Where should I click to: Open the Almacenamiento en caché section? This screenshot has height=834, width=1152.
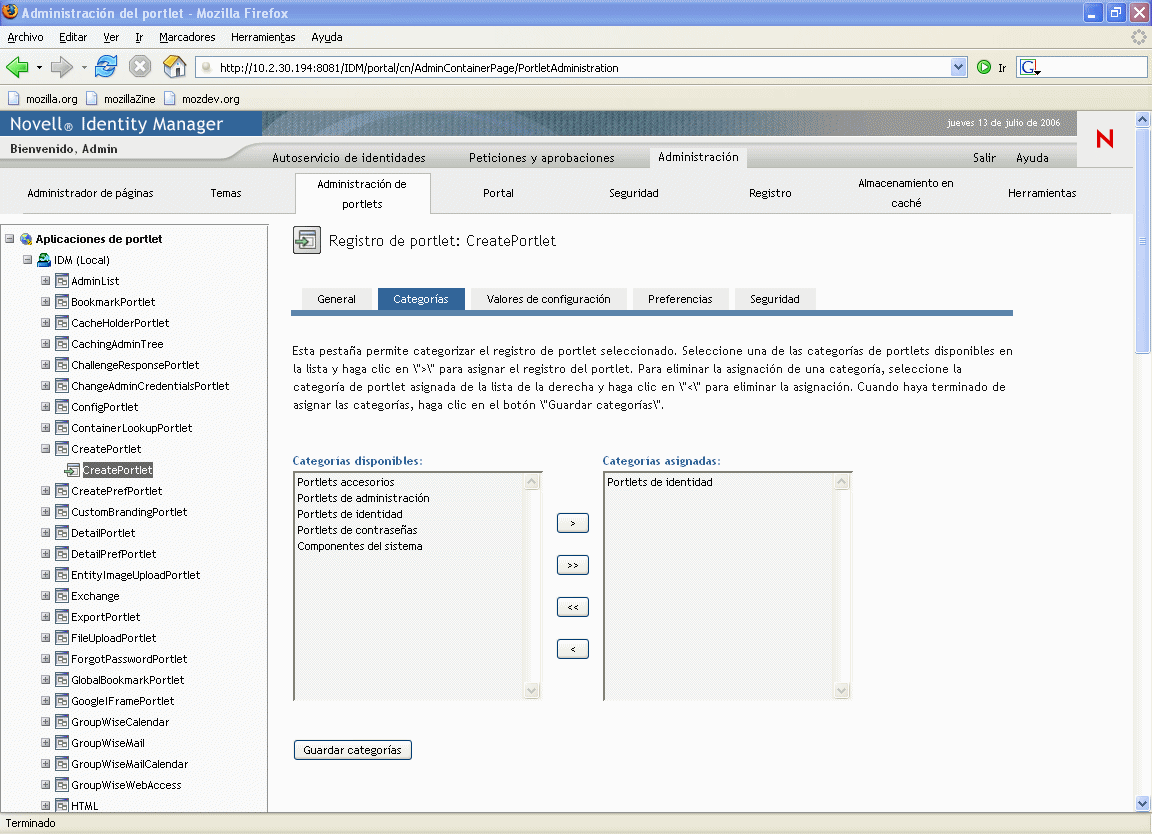point(906,193)
